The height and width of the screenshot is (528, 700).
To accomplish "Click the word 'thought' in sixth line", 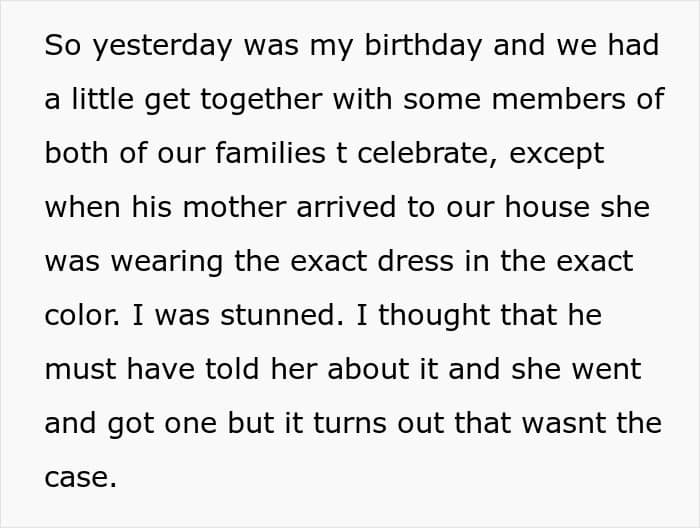I will point(434,317).
